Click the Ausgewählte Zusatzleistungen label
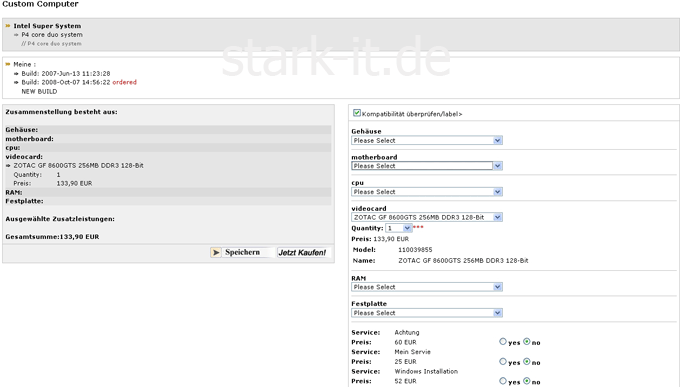680x387 pixels. pyautogui.click(x=60, y=219)
